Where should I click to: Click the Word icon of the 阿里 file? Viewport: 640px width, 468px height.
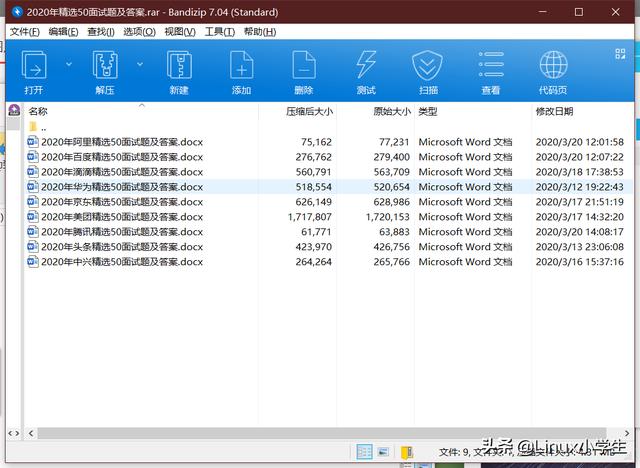[x=33, y=142]
